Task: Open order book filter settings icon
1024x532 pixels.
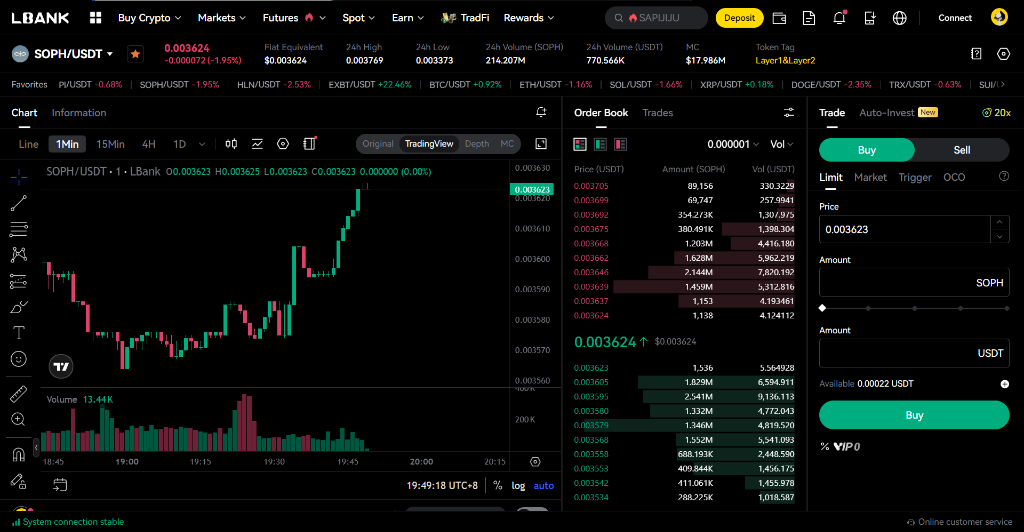Action: click(789, 113)
